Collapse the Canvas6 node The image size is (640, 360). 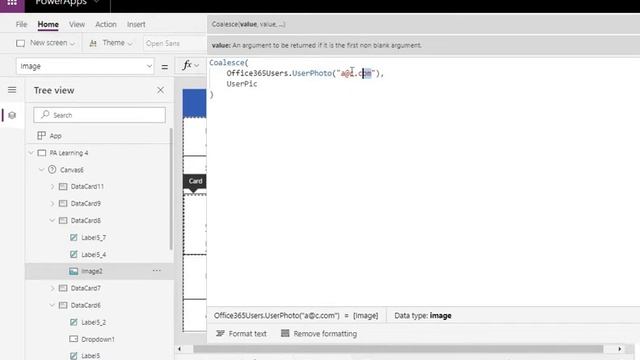(x=42, y=170)
